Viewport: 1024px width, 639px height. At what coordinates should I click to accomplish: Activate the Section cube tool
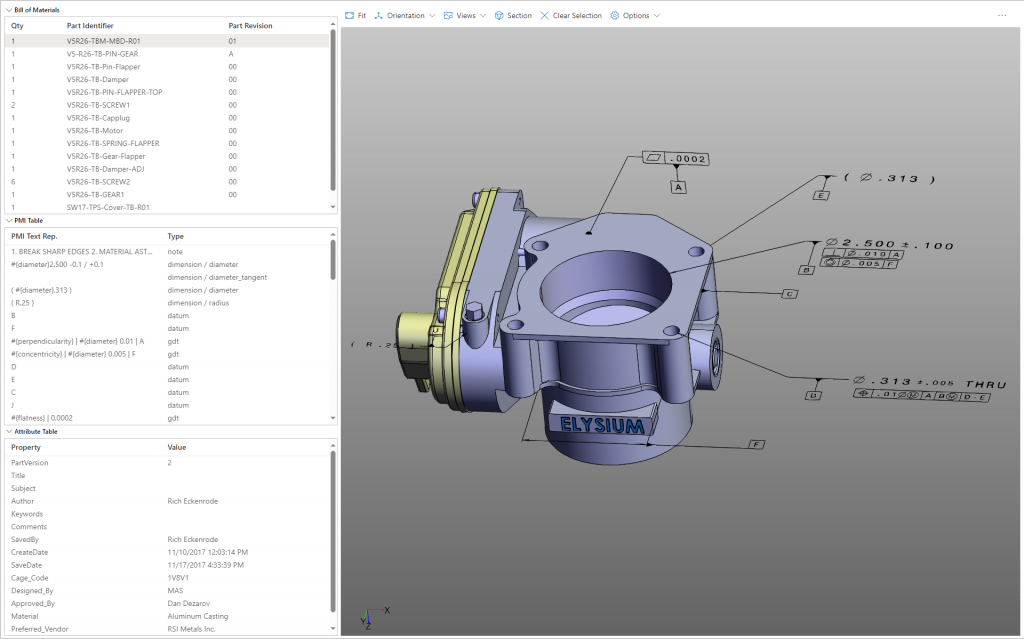click(499, 16)
